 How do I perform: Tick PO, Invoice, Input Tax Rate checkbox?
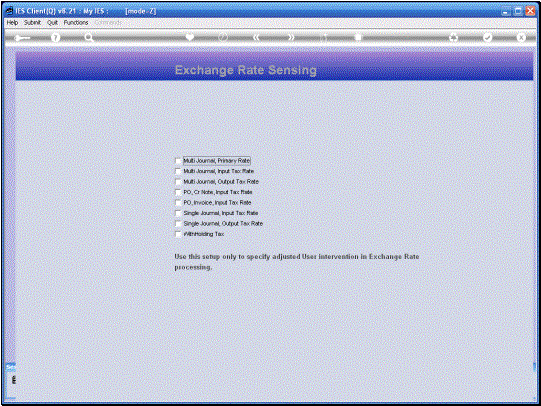coord(178,203)
